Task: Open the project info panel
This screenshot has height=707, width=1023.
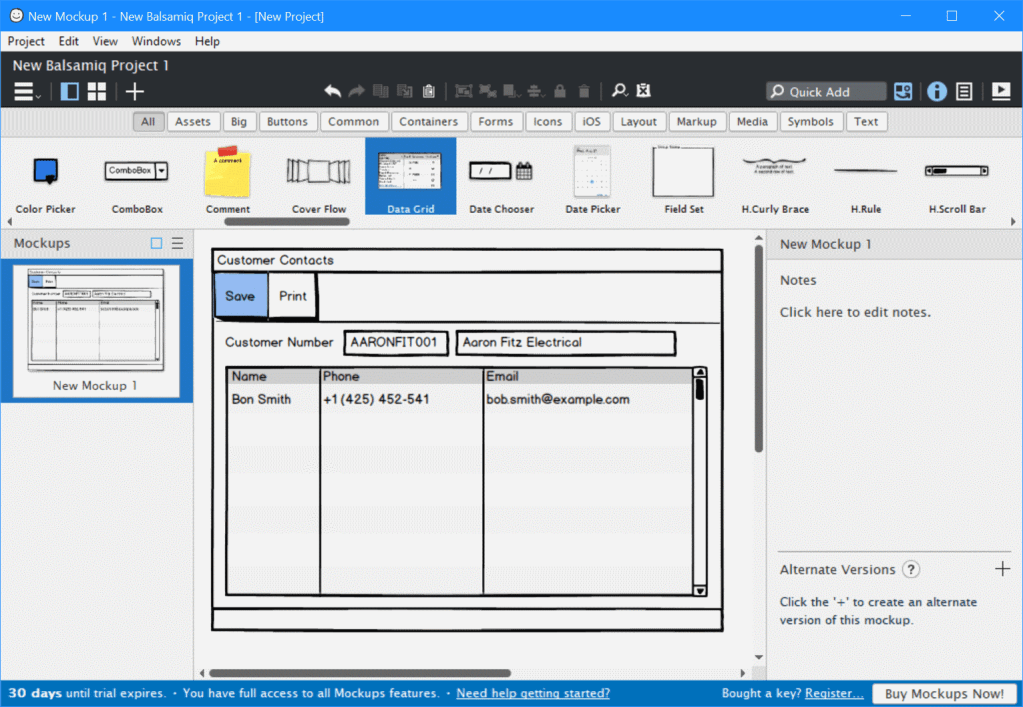Action: (x=936, y=91)
